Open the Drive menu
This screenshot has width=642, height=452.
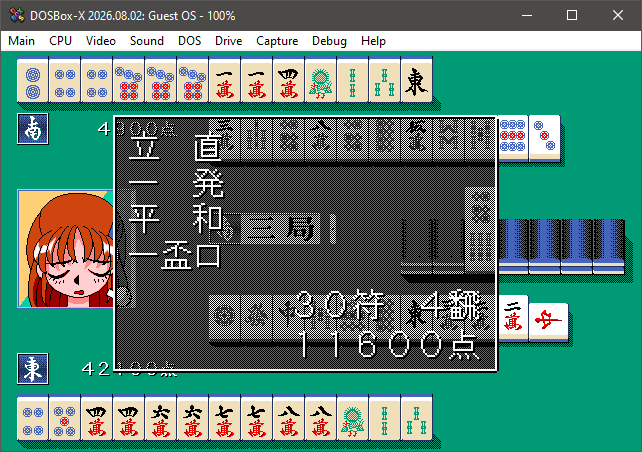click(x=228, y=41)
